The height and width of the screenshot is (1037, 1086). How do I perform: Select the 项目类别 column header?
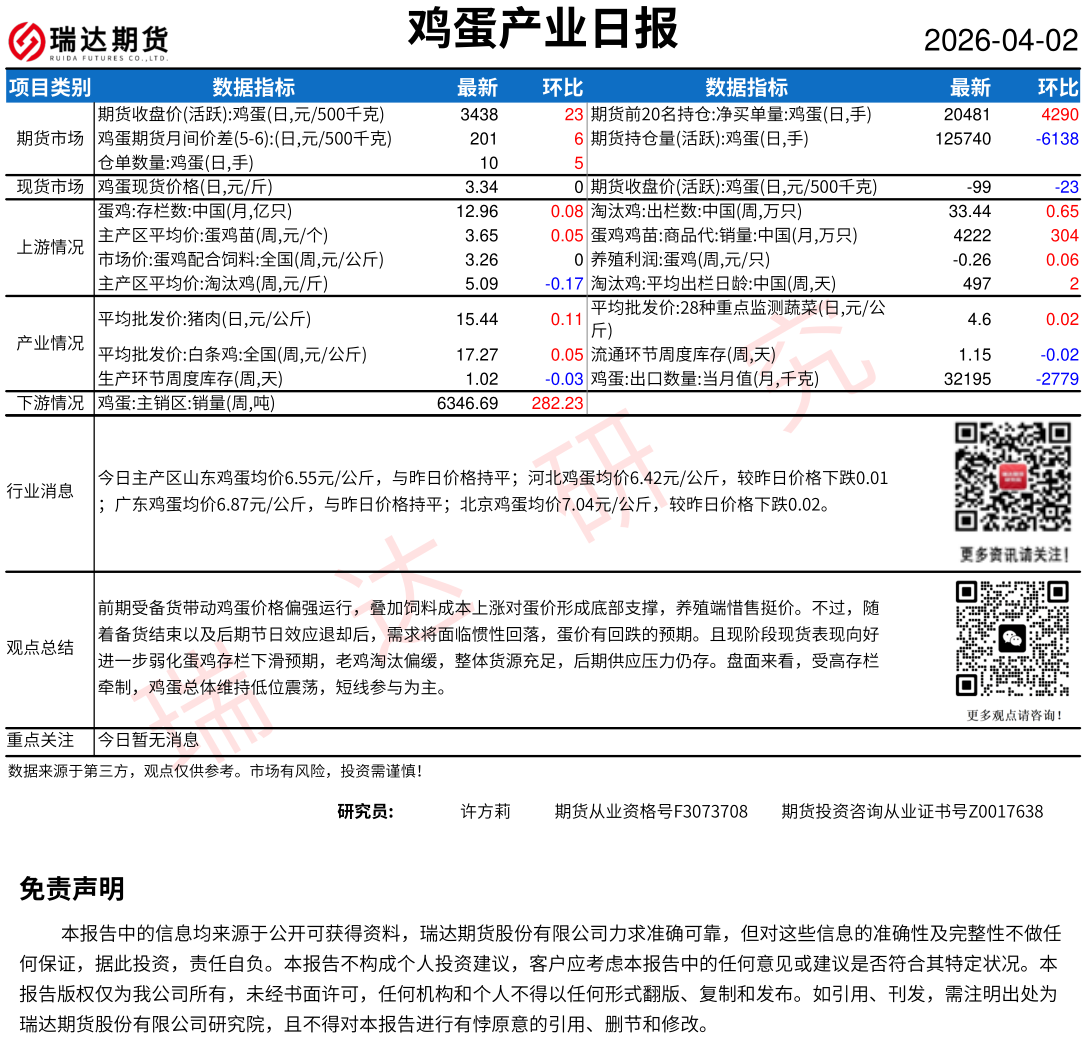tap(50, 87)
